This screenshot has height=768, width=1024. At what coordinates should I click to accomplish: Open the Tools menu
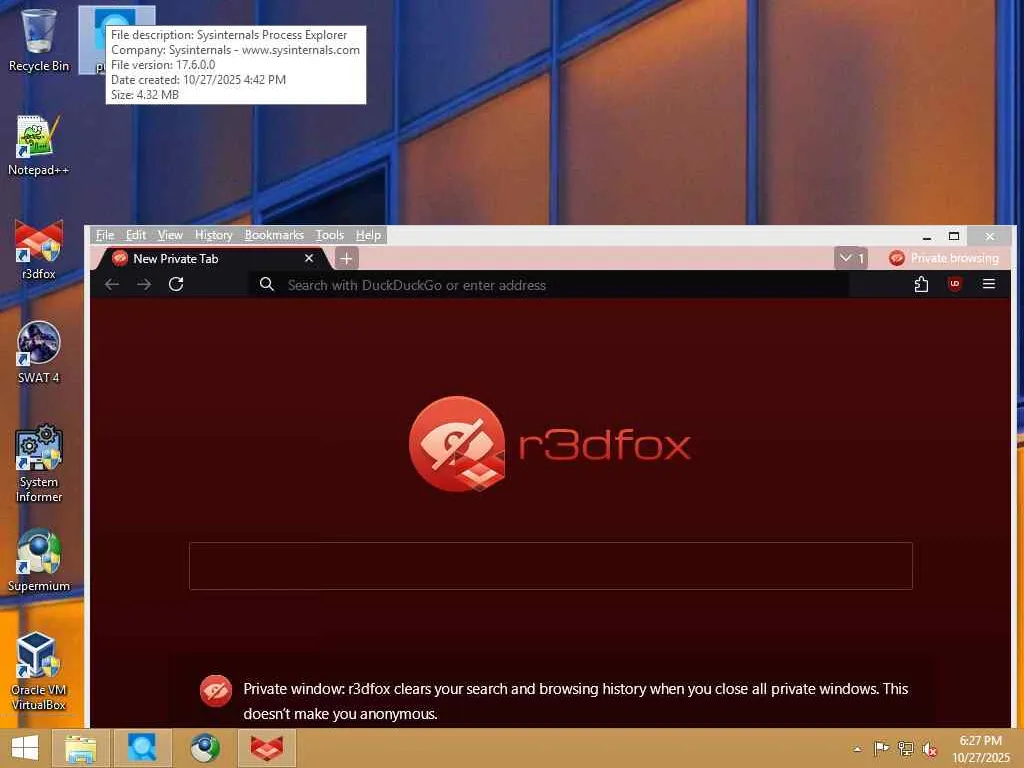(x=330, y=235)
